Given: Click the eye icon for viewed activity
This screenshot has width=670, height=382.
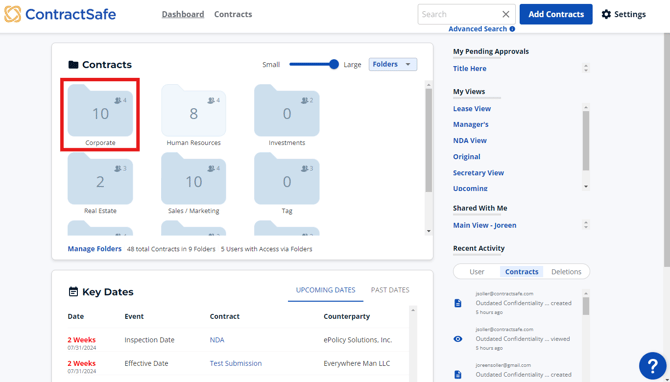Looking at the screenshot, I should click(x=458, y=339).
